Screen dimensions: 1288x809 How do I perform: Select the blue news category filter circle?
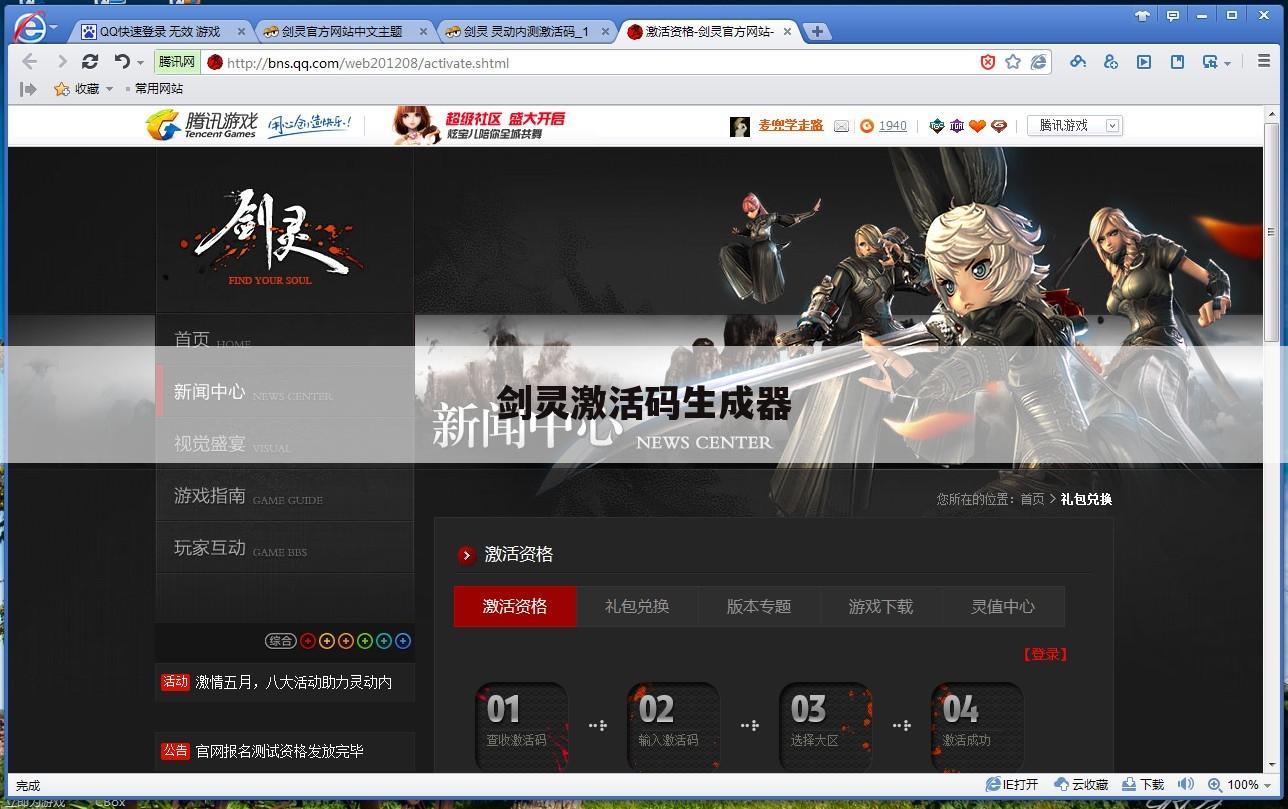pyautogui.click(x=403, y=641)
